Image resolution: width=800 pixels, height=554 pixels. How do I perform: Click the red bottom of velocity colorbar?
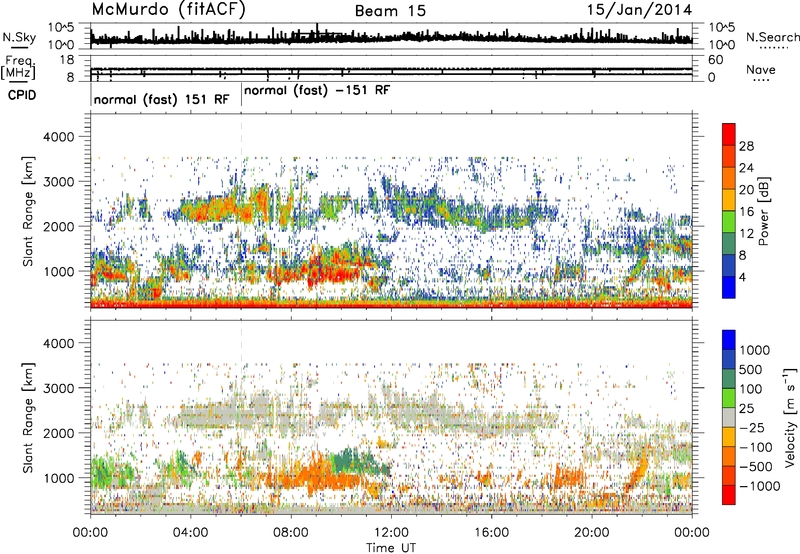click(729, 495)
